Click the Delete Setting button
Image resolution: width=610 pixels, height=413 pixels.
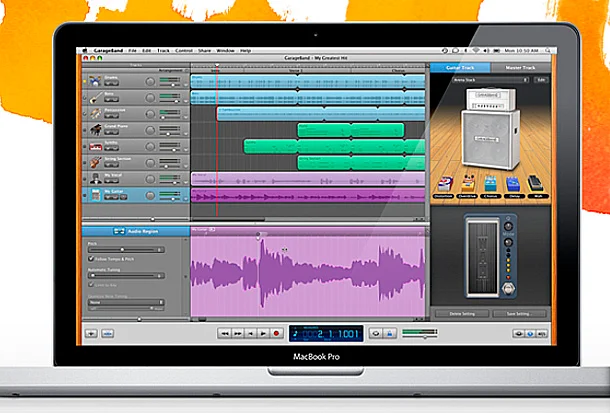[462, 313]
